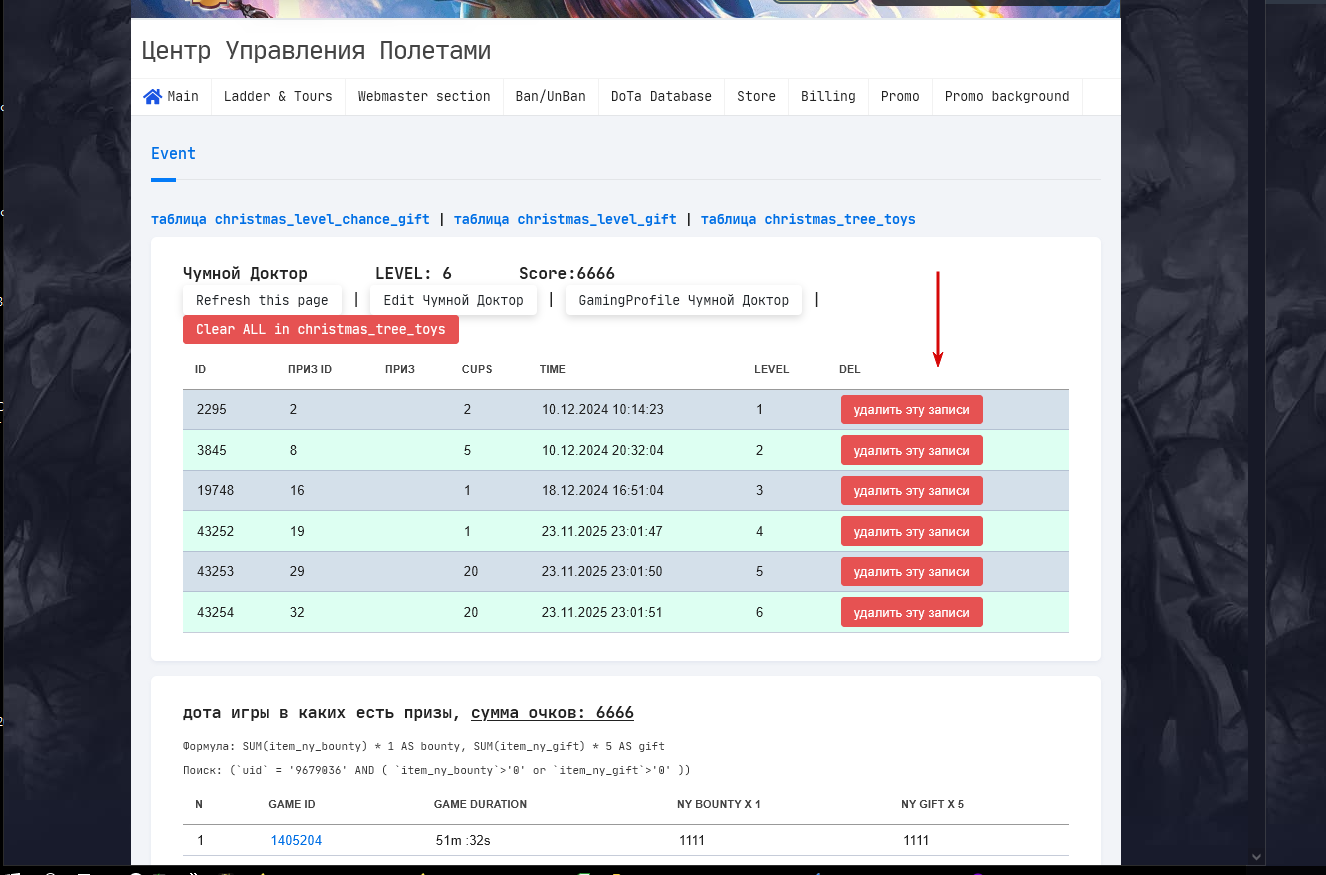The width and height of the screenshot is (1326, 875).
Task: Select the Promo background menu item
Action: pyautogui.click(x=1007, y=97)
